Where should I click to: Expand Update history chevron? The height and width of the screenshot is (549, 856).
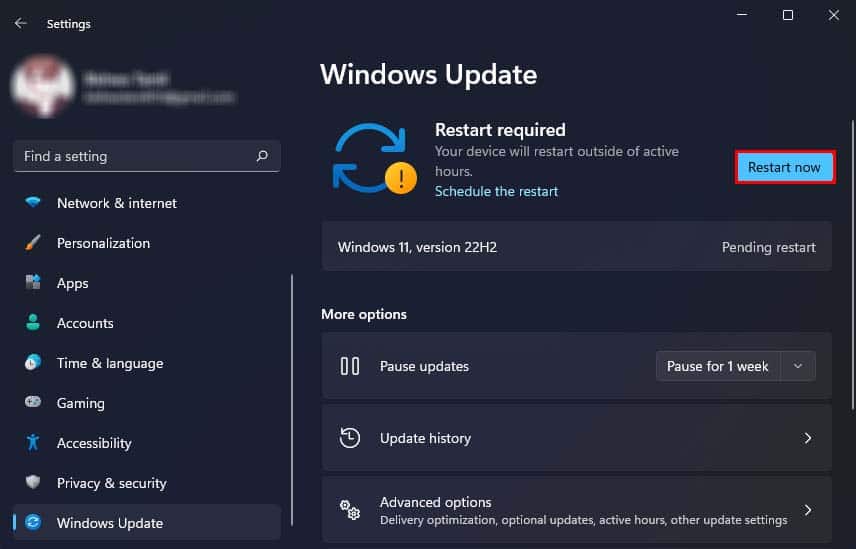pyautogui.click(x=807, y=438)
